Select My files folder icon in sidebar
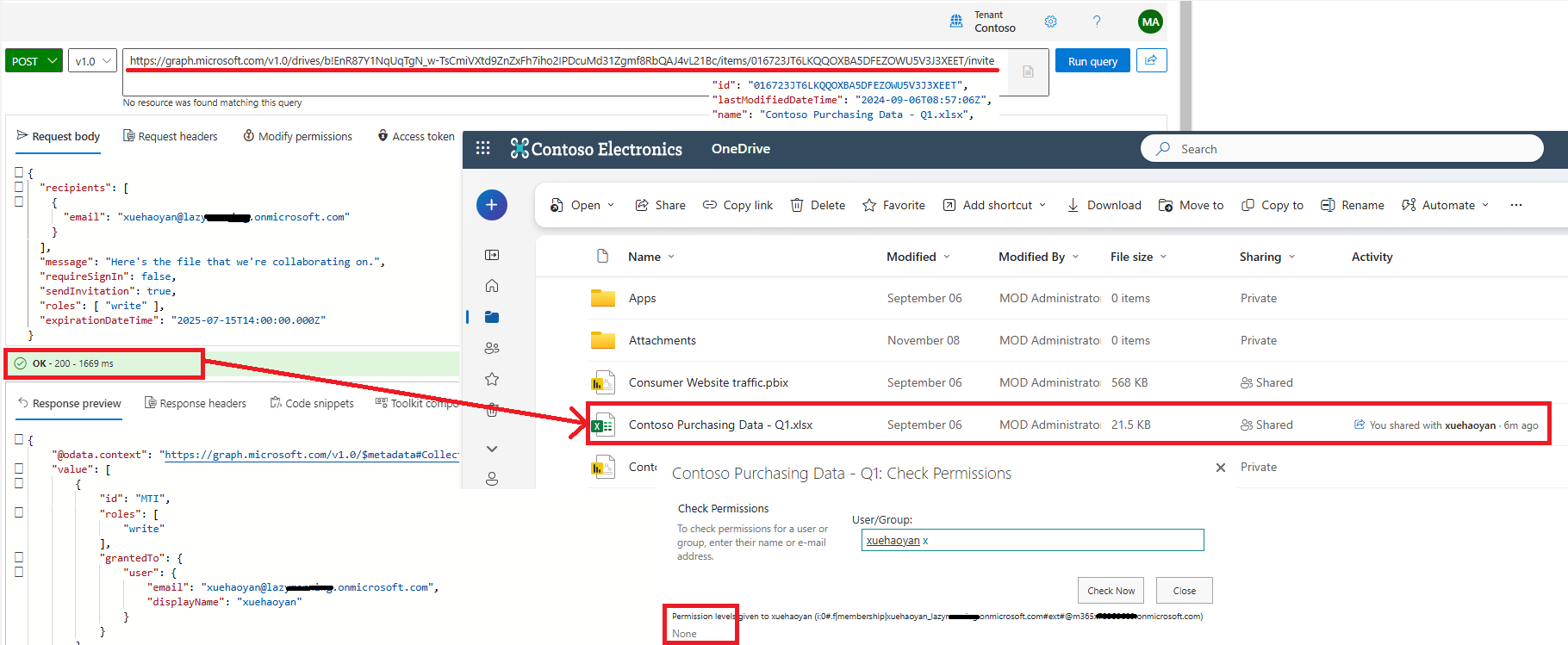This screenshot has height=645, width=1568. 492,317
